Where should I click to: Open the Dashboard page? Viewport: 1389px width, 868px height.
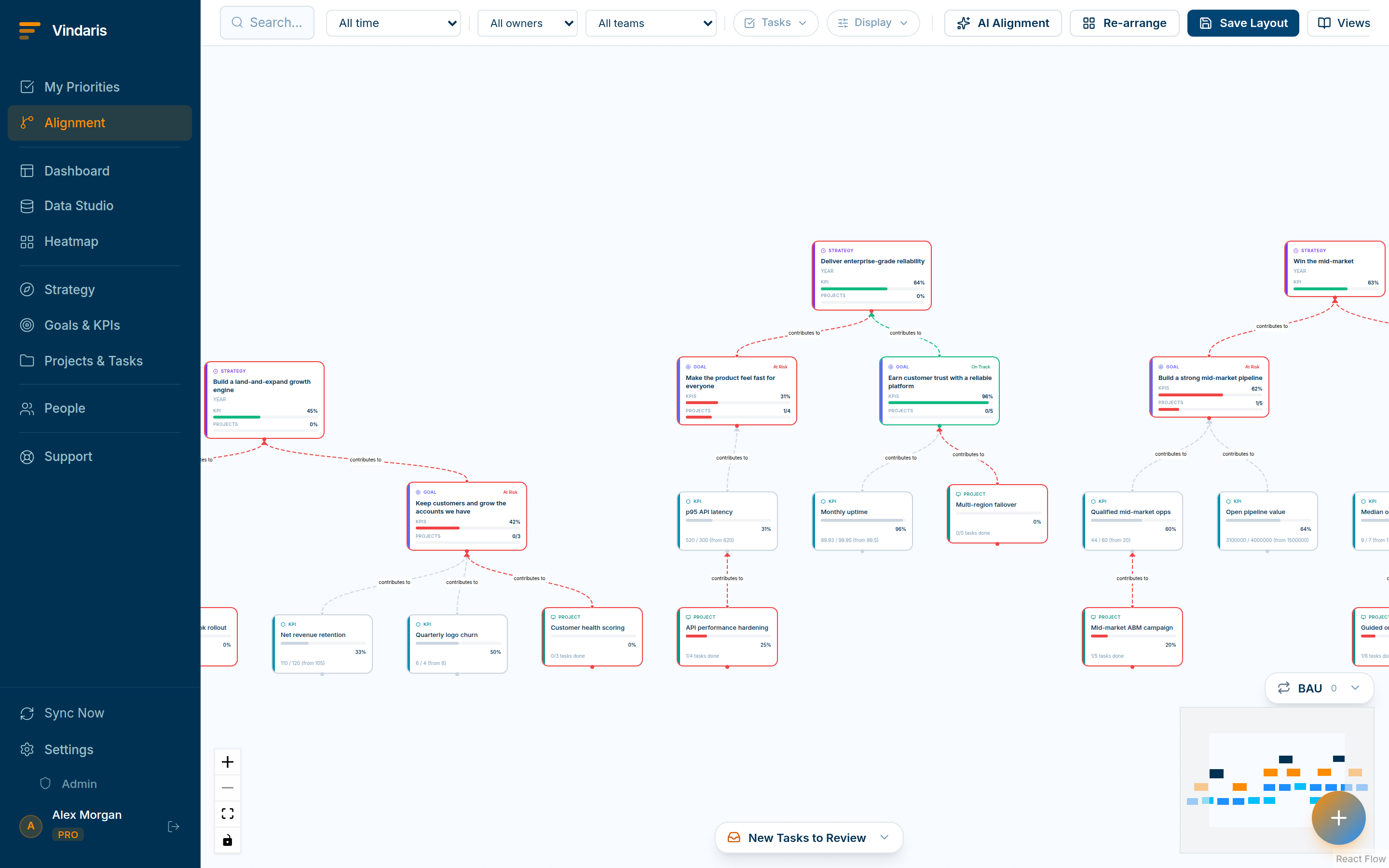coord(99,171)
